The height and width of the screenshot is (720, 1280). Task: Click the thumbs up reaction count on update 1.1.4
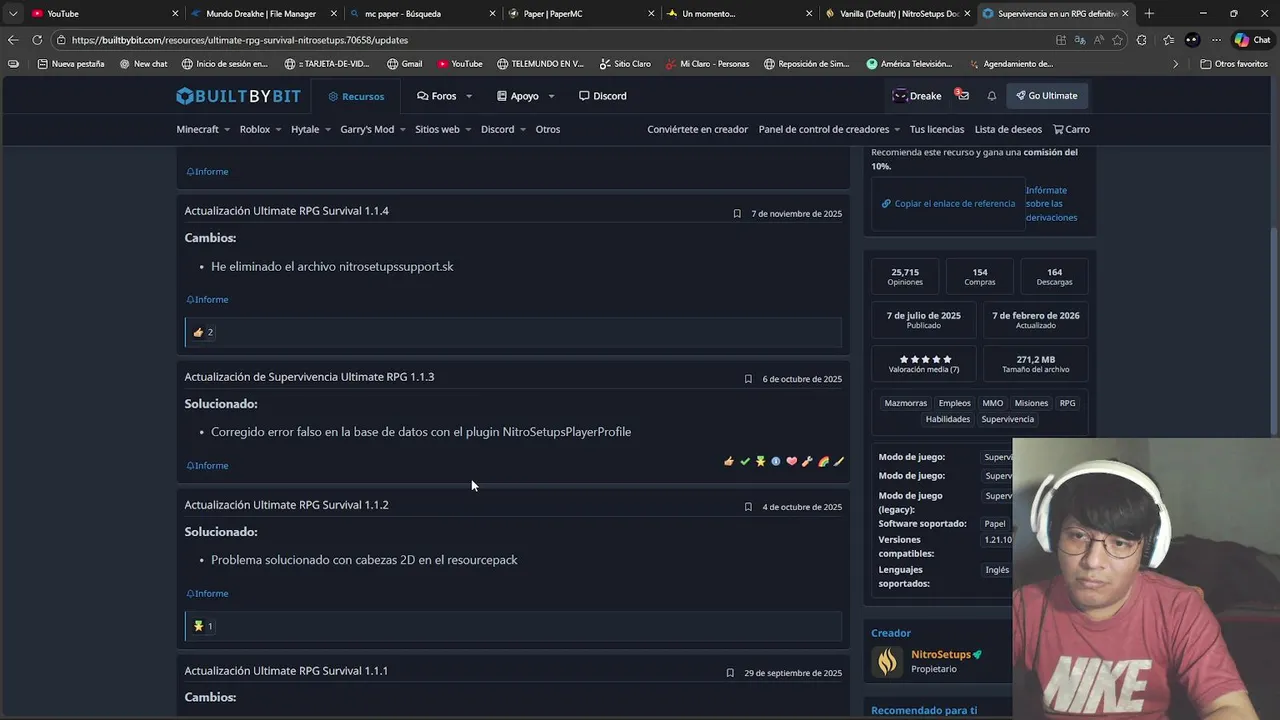click(x=203, y=332)
